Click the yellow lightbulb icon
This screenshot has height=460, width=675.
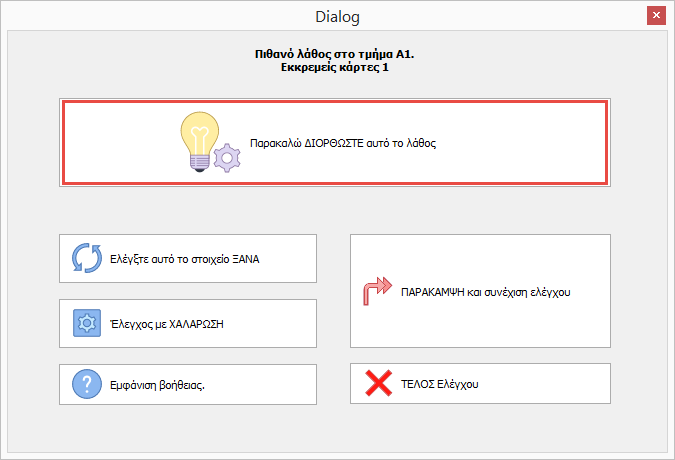(201, 140)
